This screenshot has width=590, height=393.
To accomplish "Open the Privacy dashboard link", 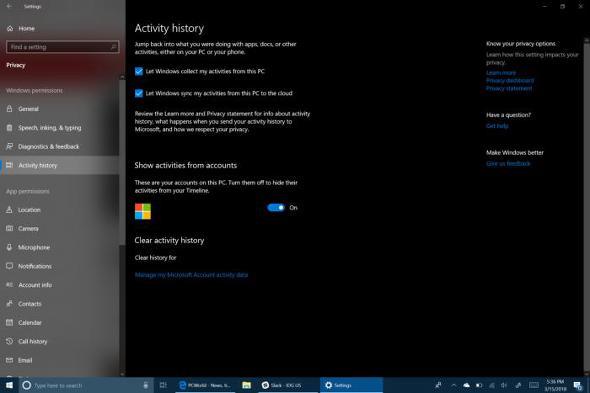I will pos(510,81).
